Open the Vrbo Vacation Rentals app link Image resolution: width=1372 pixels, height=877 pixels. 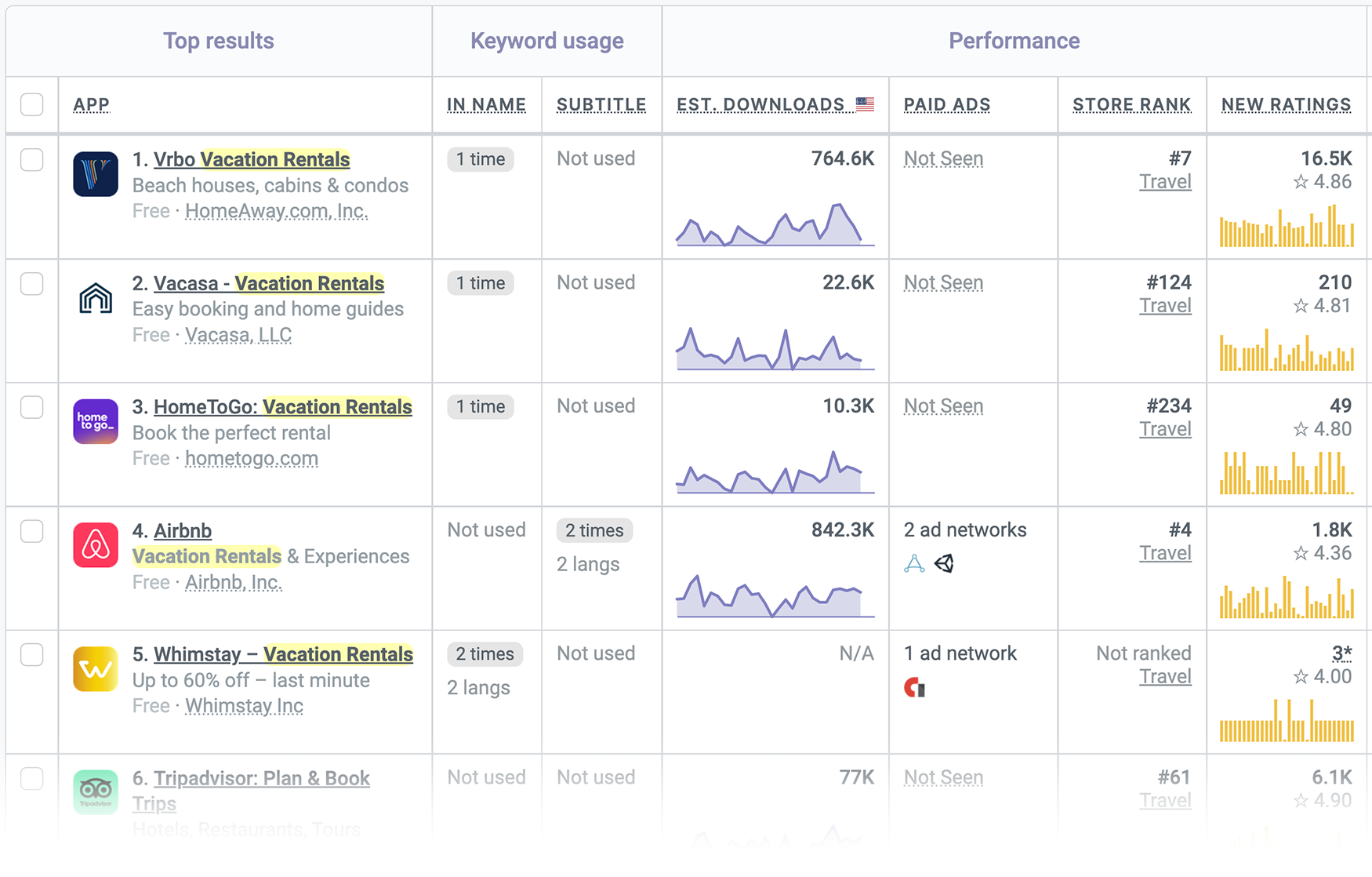251,159
